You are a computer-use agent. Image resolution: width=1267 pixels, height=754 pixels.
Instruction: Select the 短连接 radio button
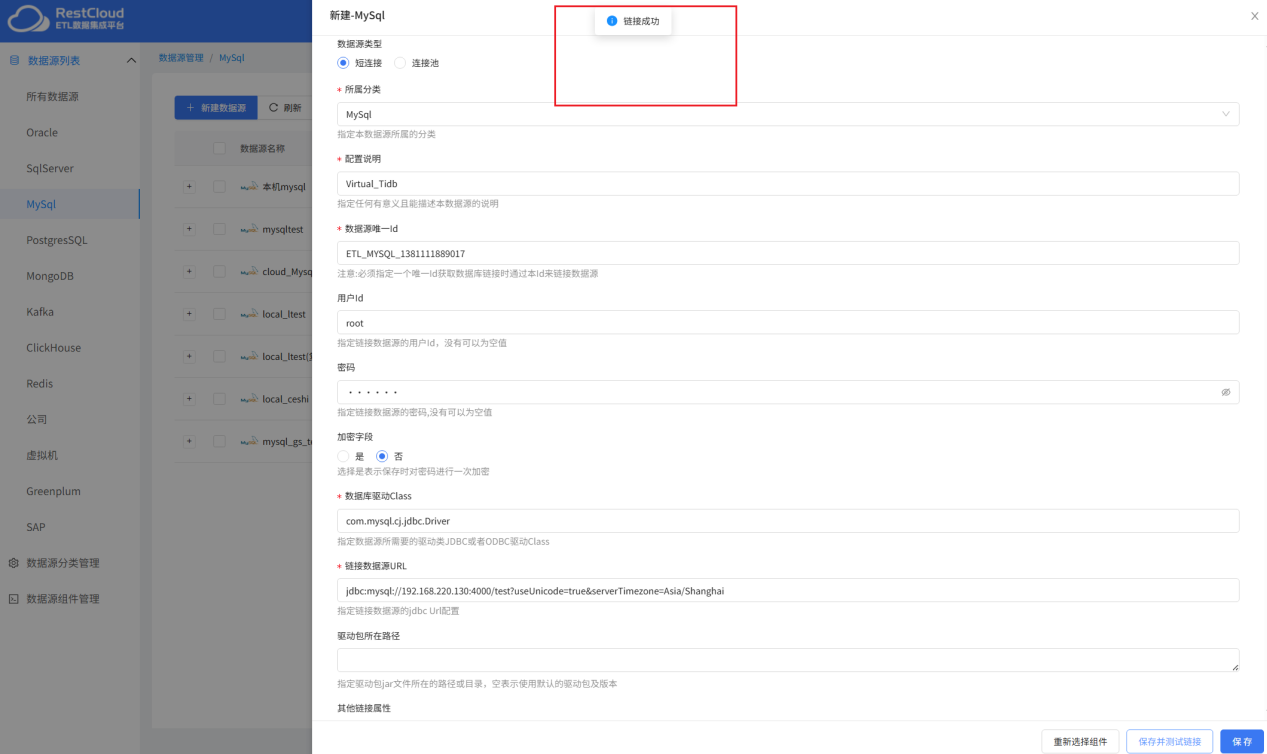343,63
